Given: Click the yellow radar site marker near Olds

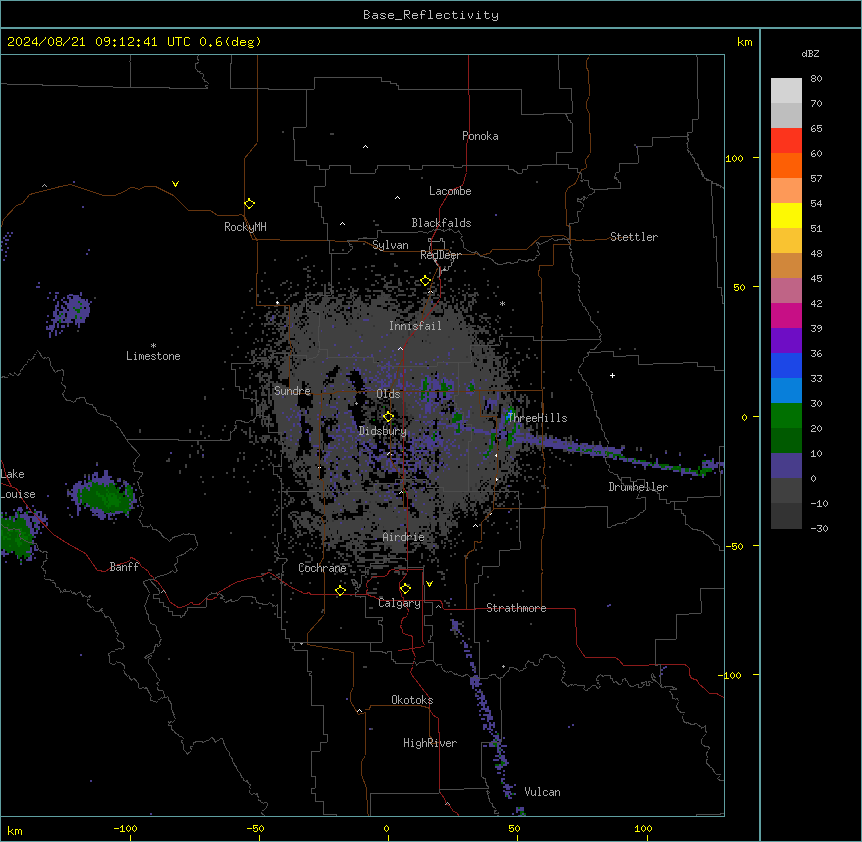Looking at the screenshot, I should (x=389, y=417).
